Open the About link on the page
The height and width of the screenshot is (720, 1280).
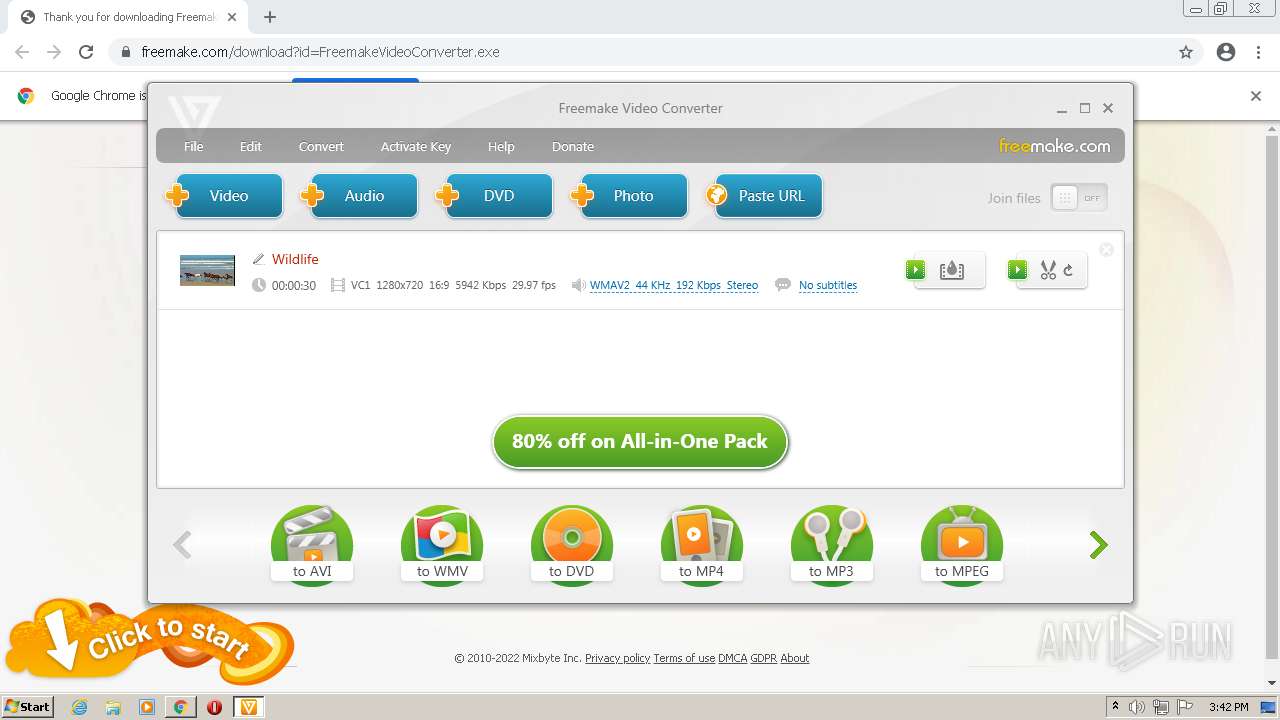click(x=795, y=658)
